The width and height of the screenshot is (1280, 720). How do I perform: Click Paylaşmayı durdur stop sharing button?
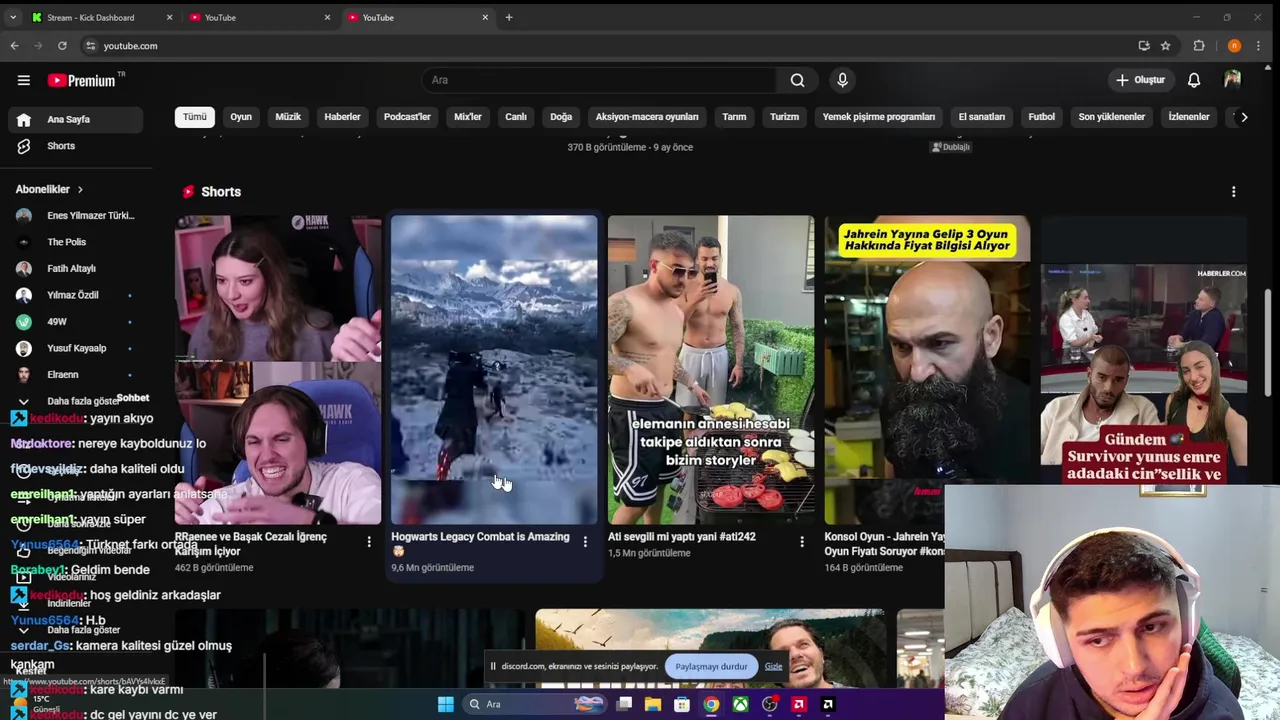[x=711, y=666]
